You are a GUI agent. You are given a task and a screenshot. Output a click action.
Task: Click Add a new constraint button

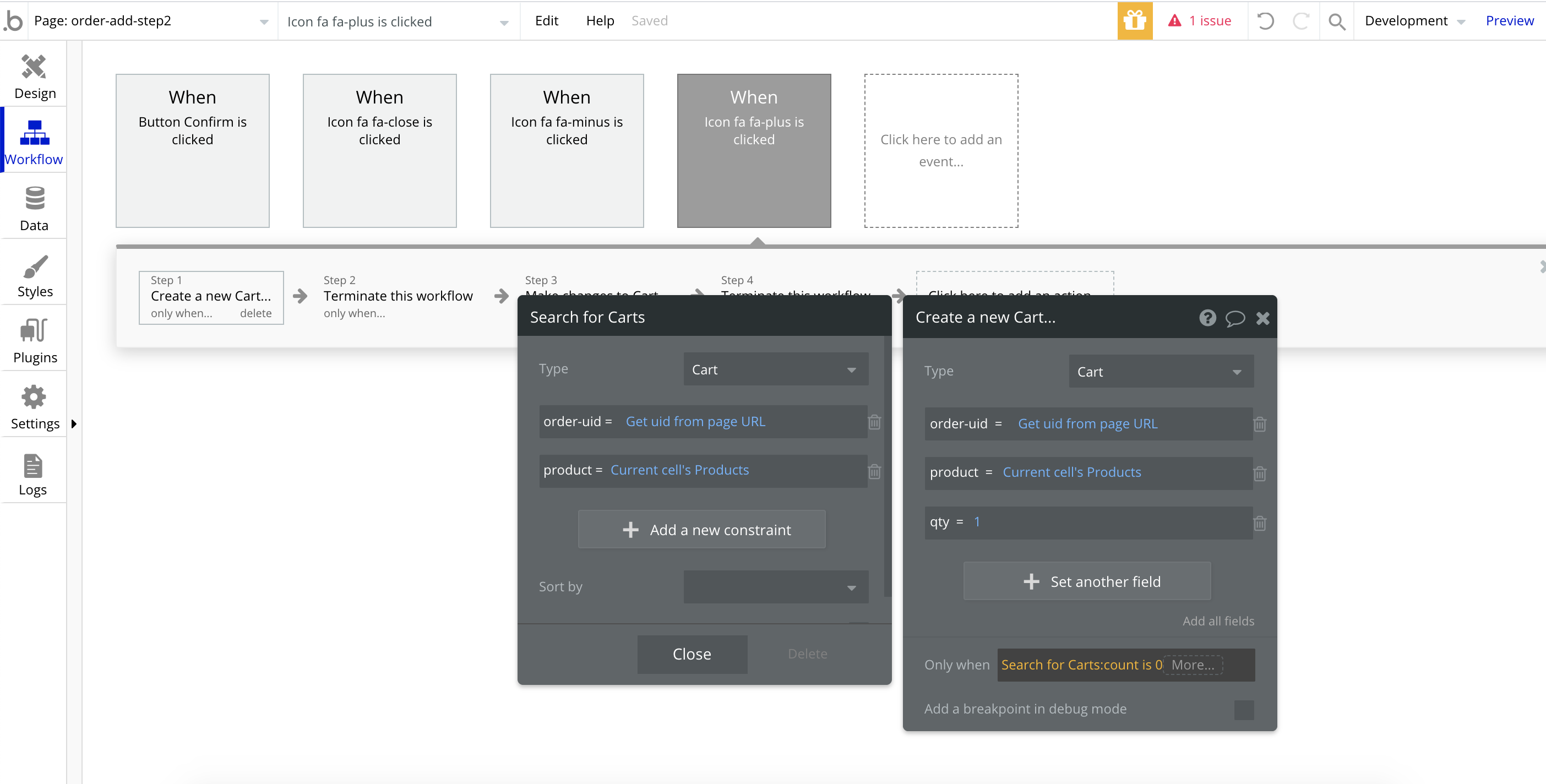click(701, 530)
